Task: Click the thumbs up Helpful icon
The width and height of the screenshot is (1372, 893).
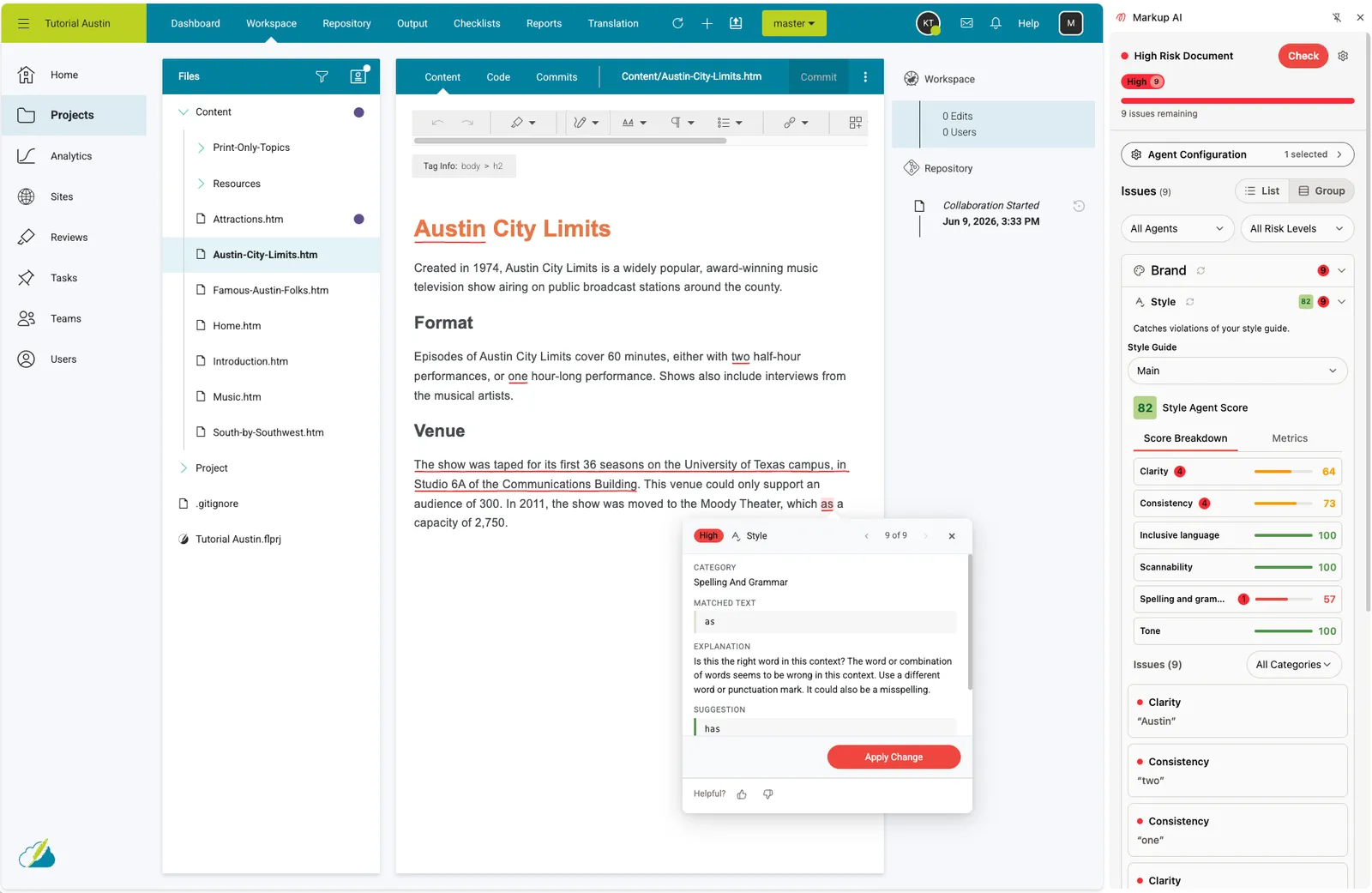Action: [x=742, y=794]
